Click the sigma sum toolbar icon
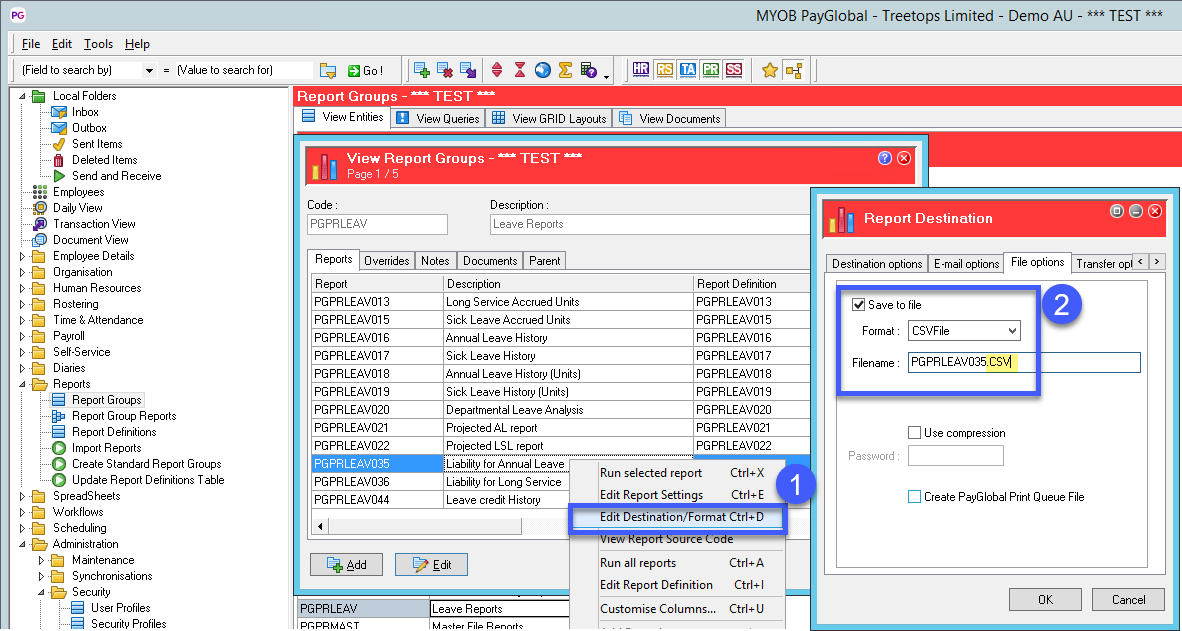 565,70
